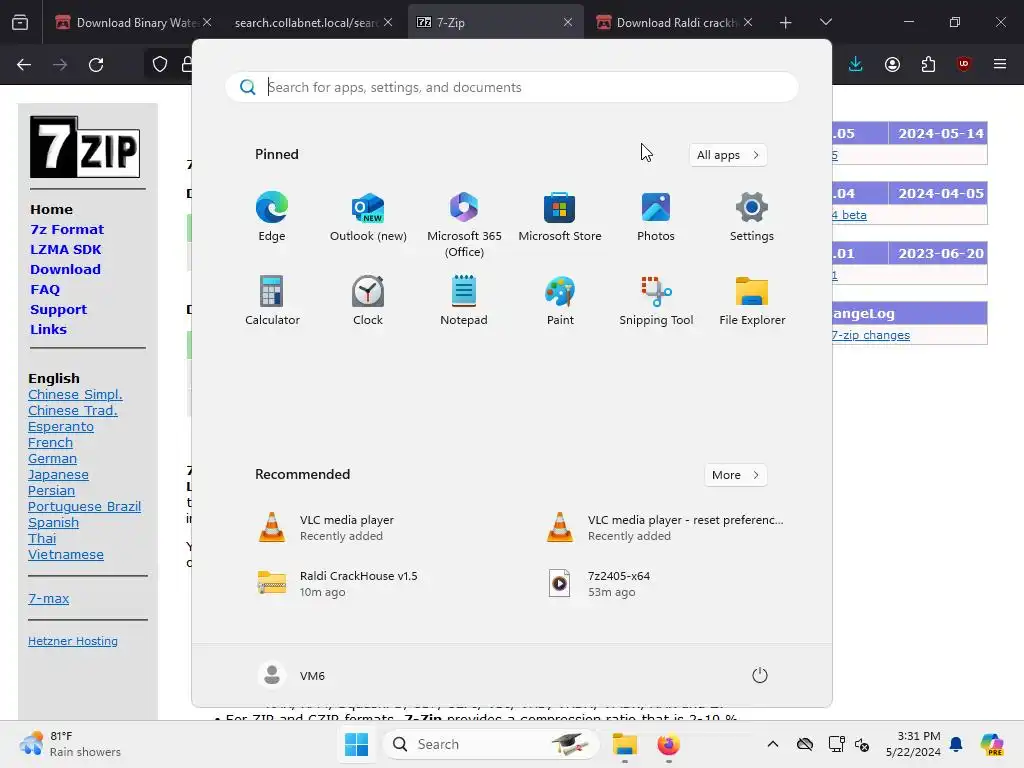The width and height of the screenshot is (1024, 768).
Task: Show hidden system tray icons
Action: pos(773,744)
